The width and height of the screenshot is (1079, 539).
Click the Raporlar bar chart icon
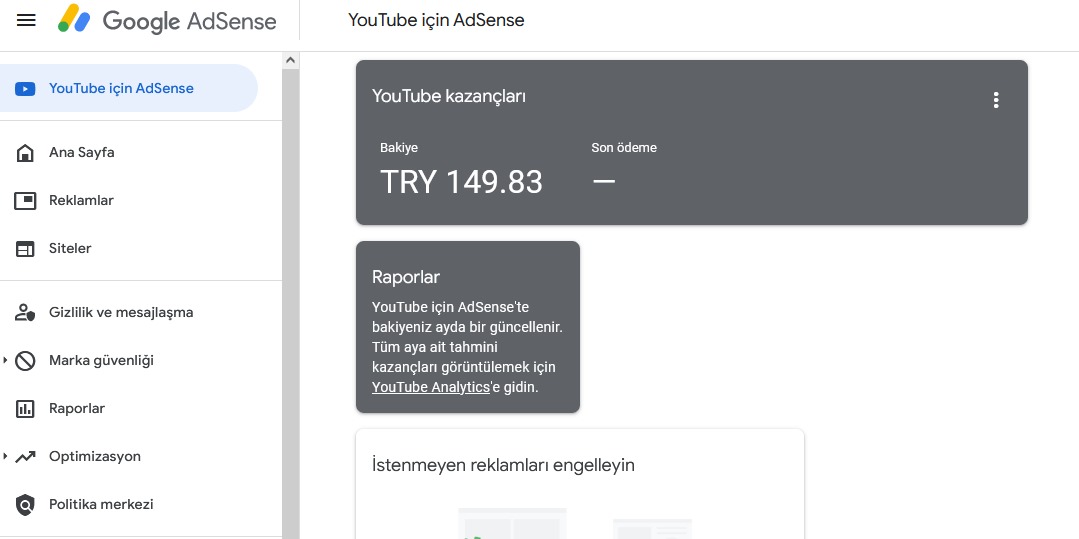pyautogui.click(x=25, y=409)
